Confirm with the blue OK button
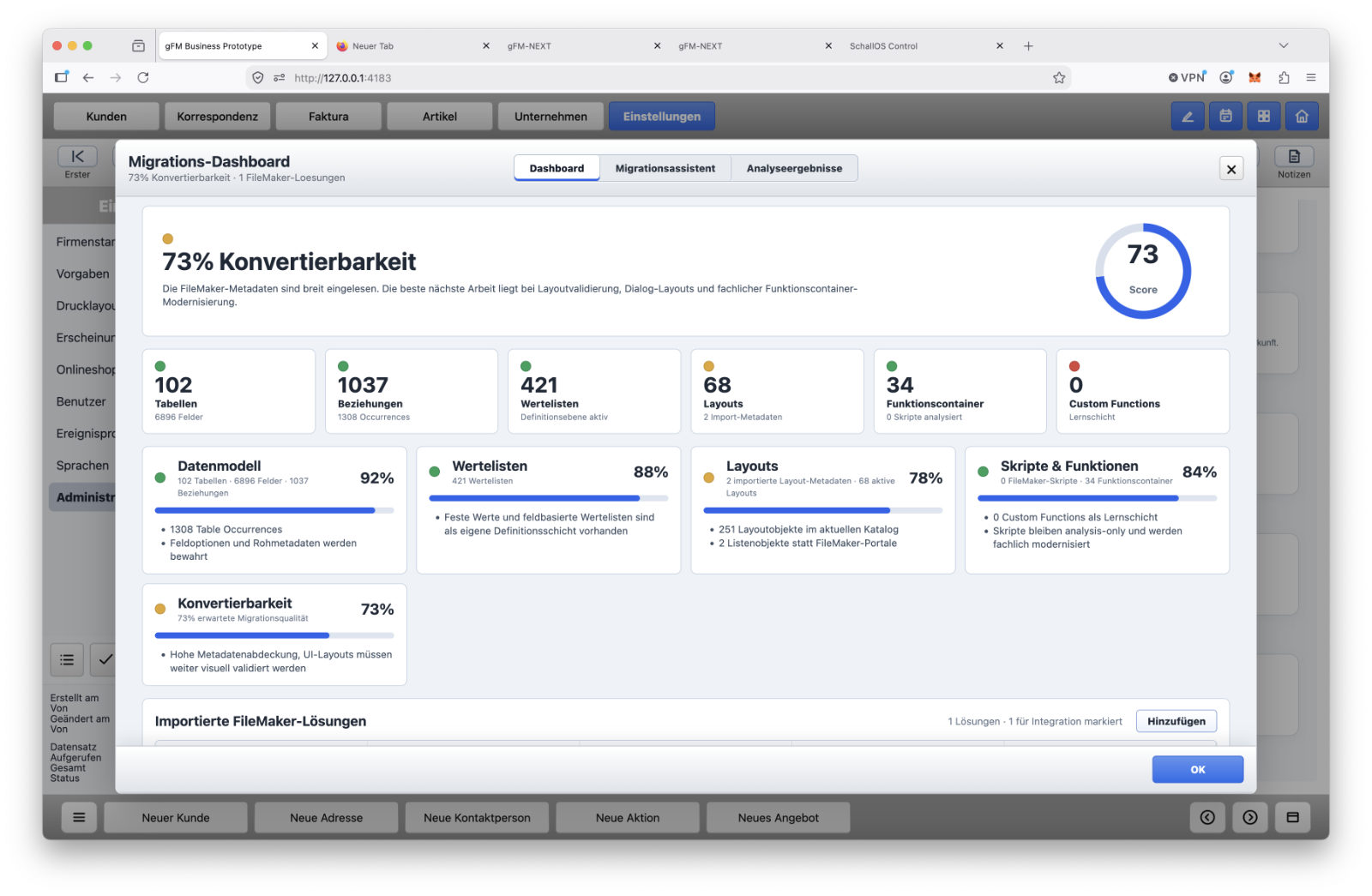The image size is (1372, 896). pos(1197,769)
